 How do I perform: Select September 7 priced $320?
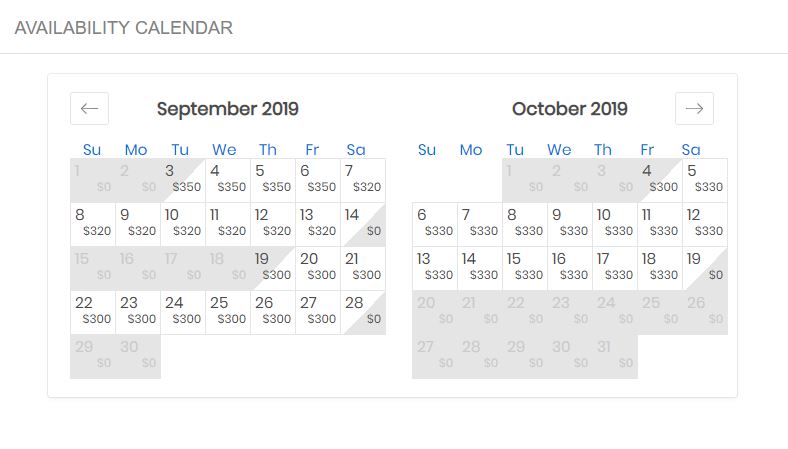coord(362,180)
